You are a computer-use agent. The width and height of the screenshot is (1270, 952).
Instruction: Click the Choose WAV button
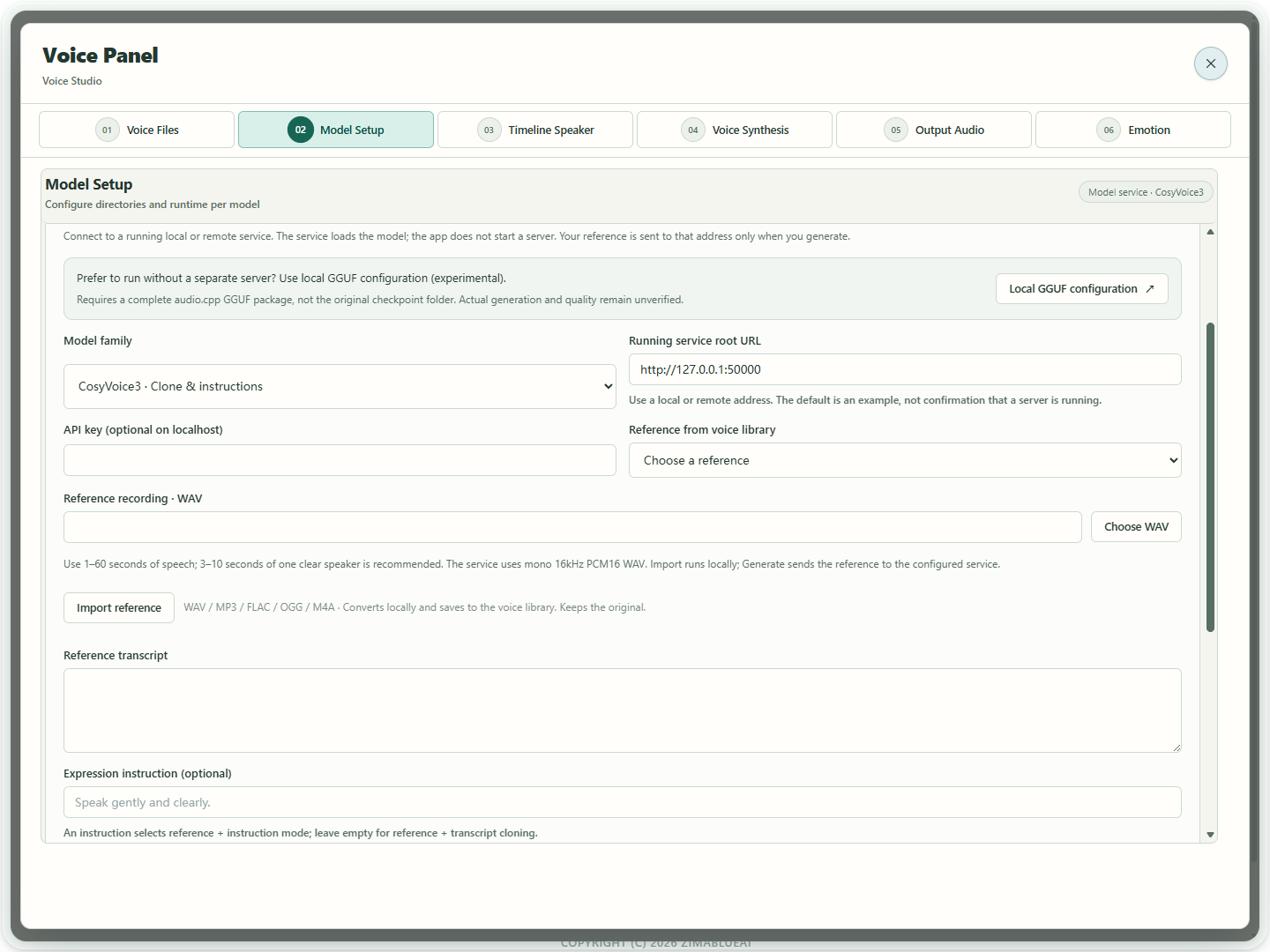click(1136, 527)
